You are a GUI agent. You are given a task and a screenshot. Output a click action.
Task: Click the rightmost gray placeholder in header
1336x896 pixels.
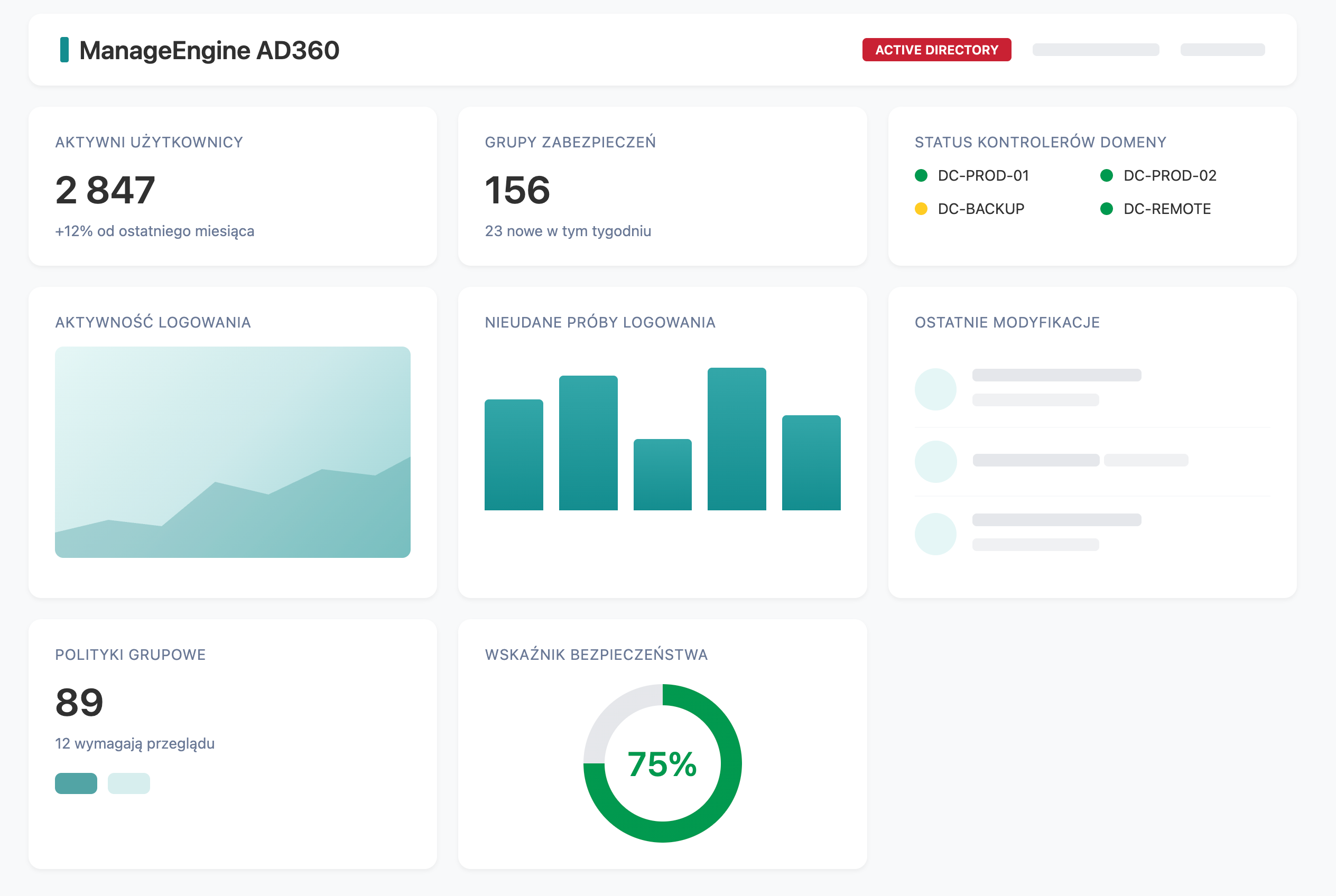pyautogui.click(x=1222, y=50)
